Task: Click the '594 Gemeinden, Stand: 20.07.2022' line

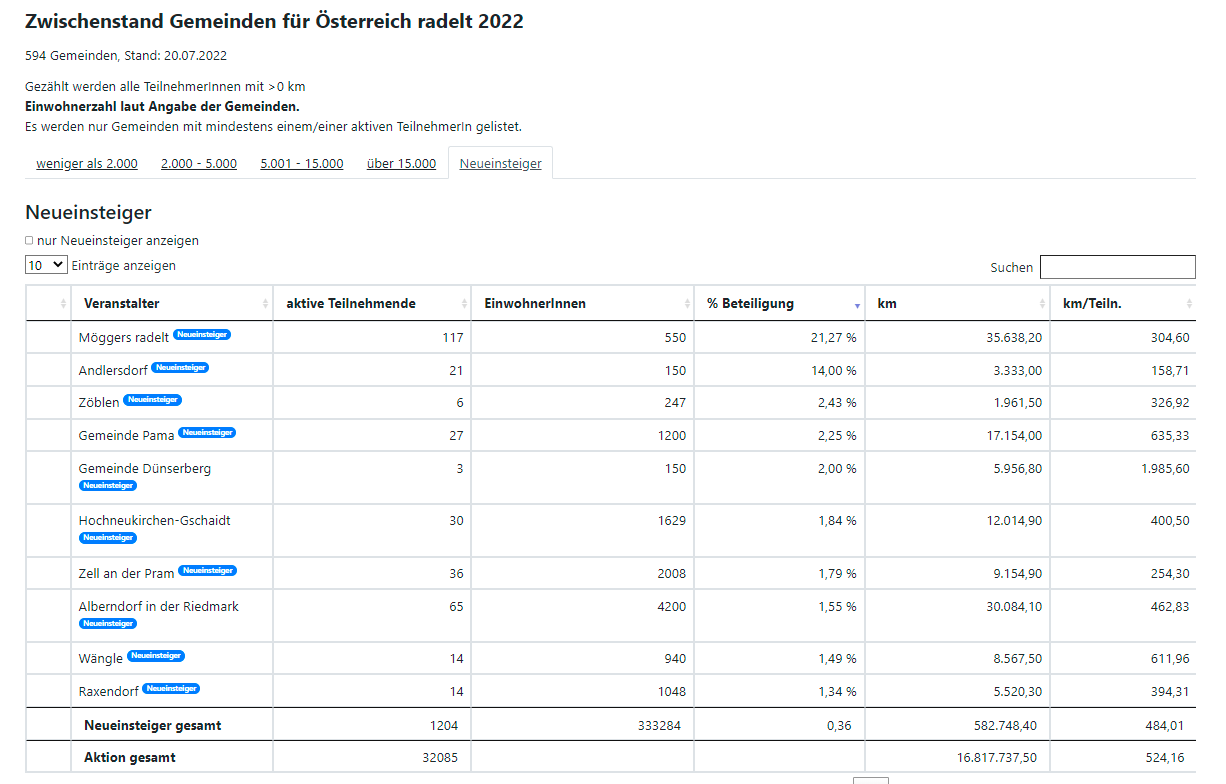Action: 126,56
